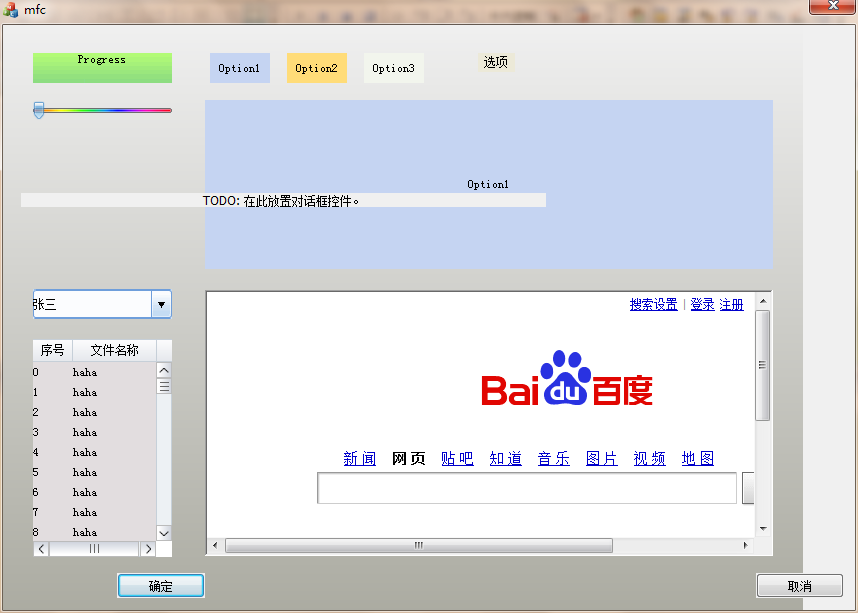Viewport: 858px width, 613px height.
Task: Click the TODO: 在此放置对话框控件 static text
Action: pos(281,201)
